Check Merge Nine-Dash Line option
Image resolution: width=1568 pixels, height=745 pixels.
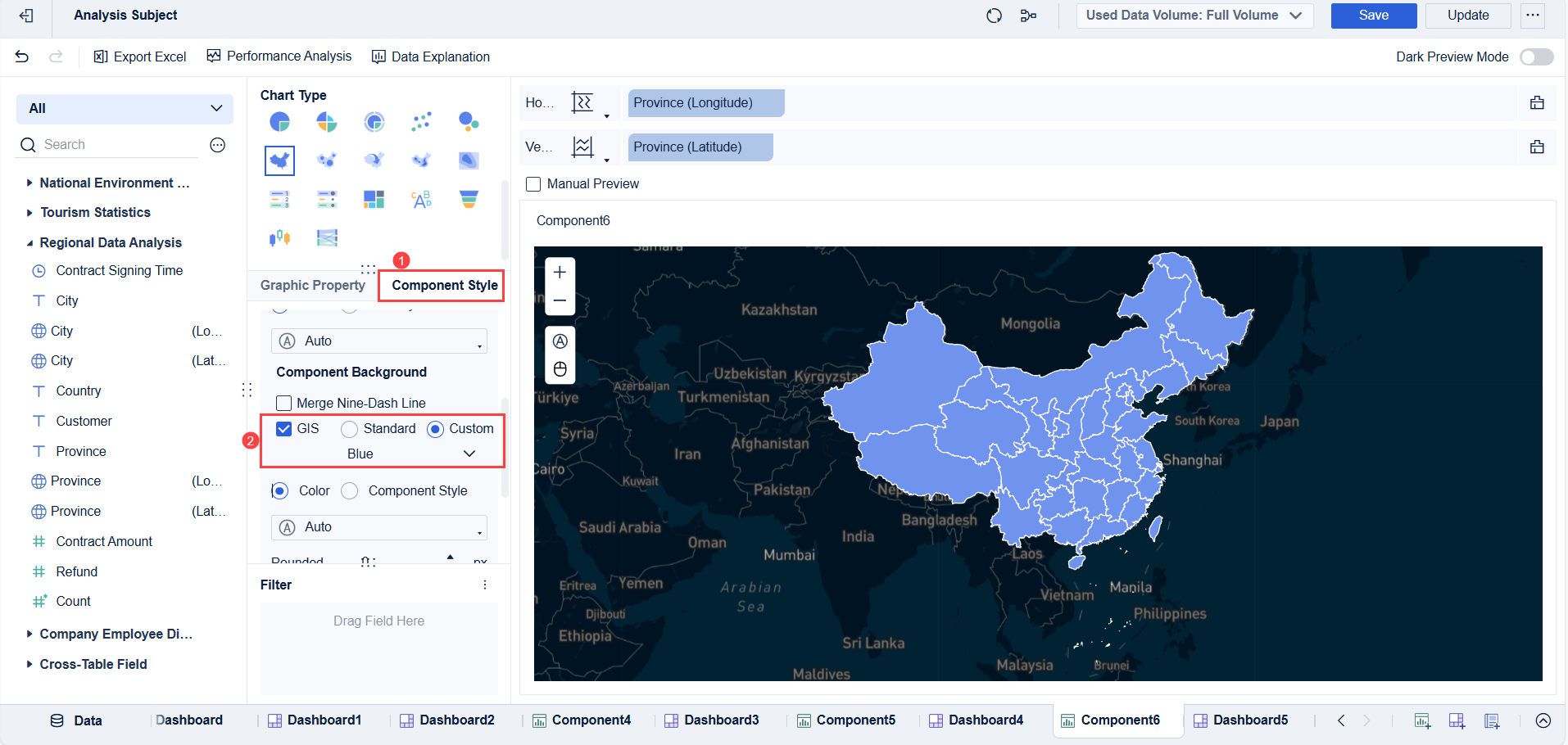[x=284, y=403]
